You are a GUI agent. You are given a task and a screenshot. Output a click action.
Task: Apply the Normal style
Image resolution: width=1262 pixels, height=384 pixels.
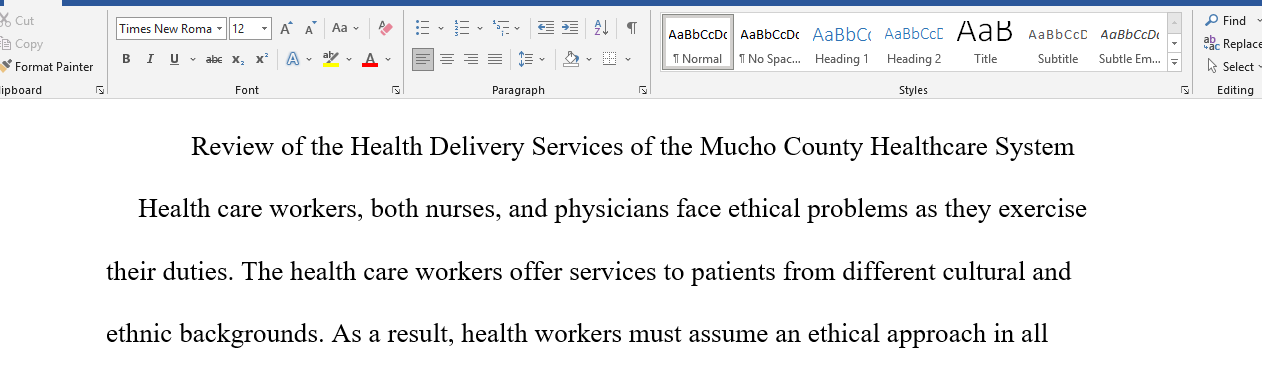pyautogui.click(x=698, y=42)
